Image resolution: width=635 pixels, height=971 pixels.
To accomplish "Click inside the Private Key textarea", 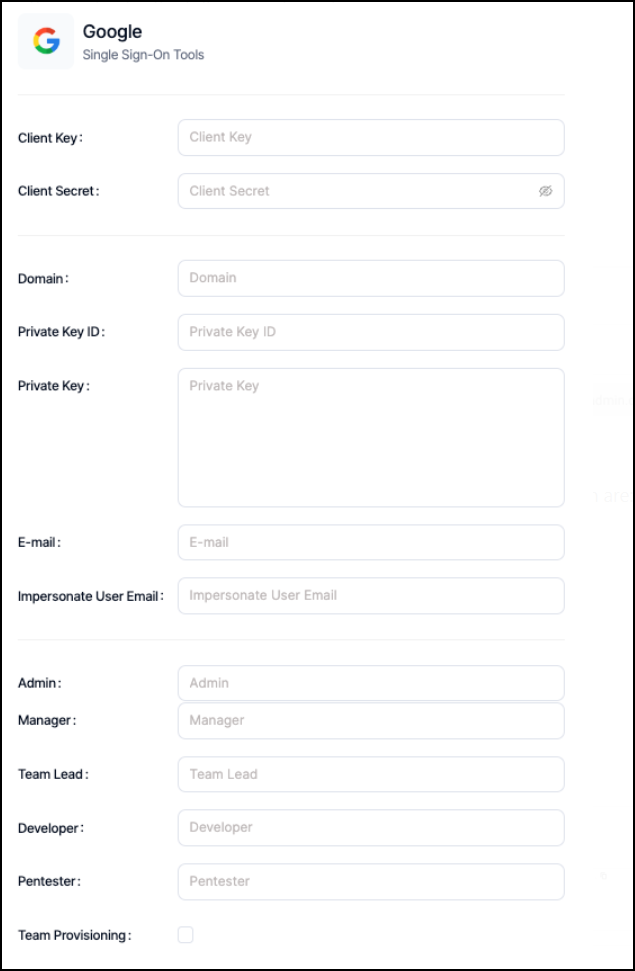I will [x=370, y=438].
